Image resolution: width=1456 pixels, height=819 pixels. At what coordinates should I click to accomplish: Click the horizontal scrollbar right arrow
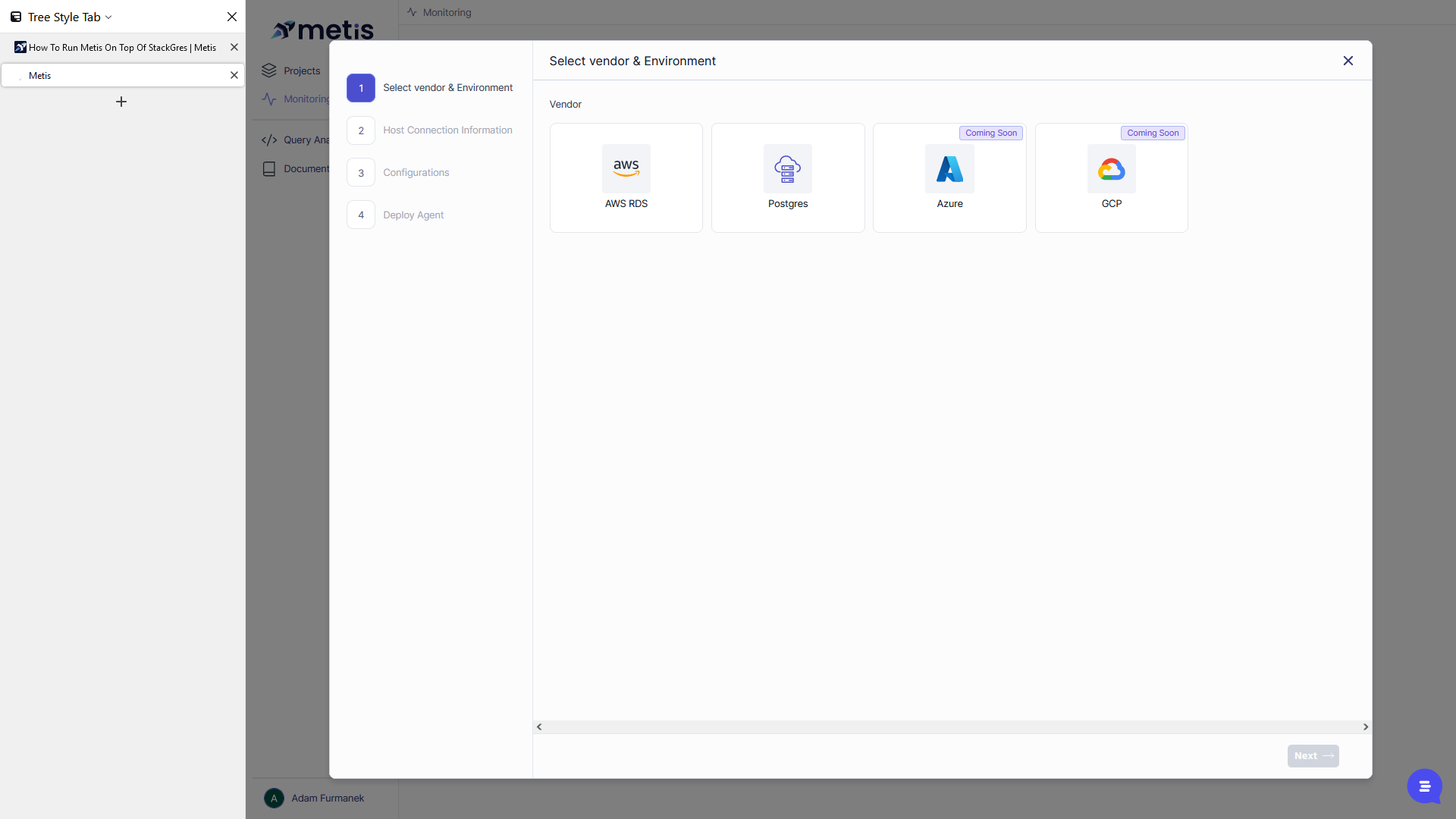[1366, 726]
